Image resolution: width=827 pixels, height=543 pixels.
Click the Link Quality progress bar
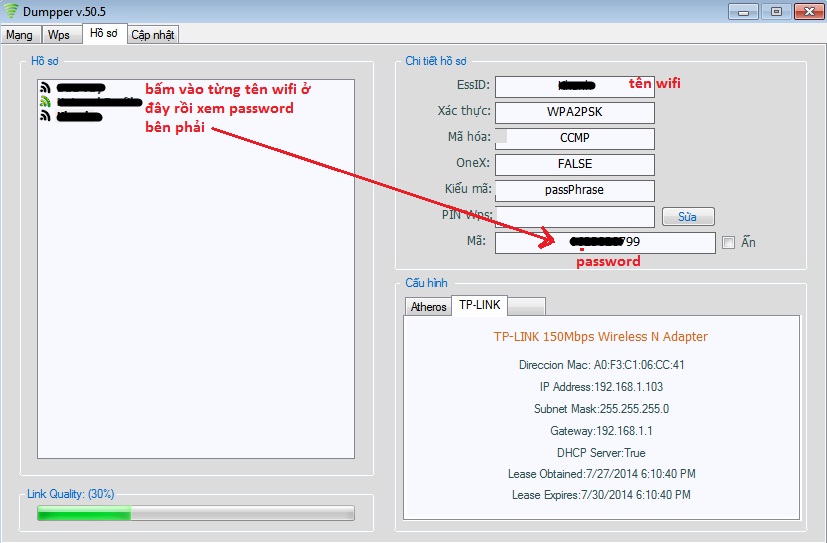[x=195, y=513]
